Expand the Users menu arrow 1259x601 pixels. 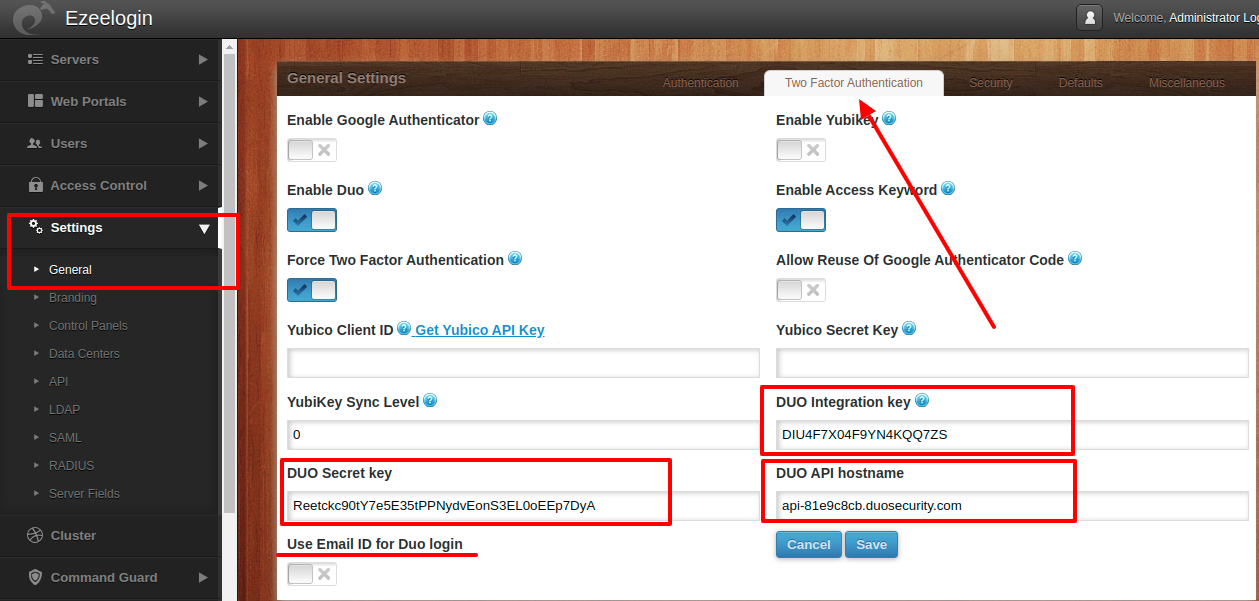tap(203, 143)
